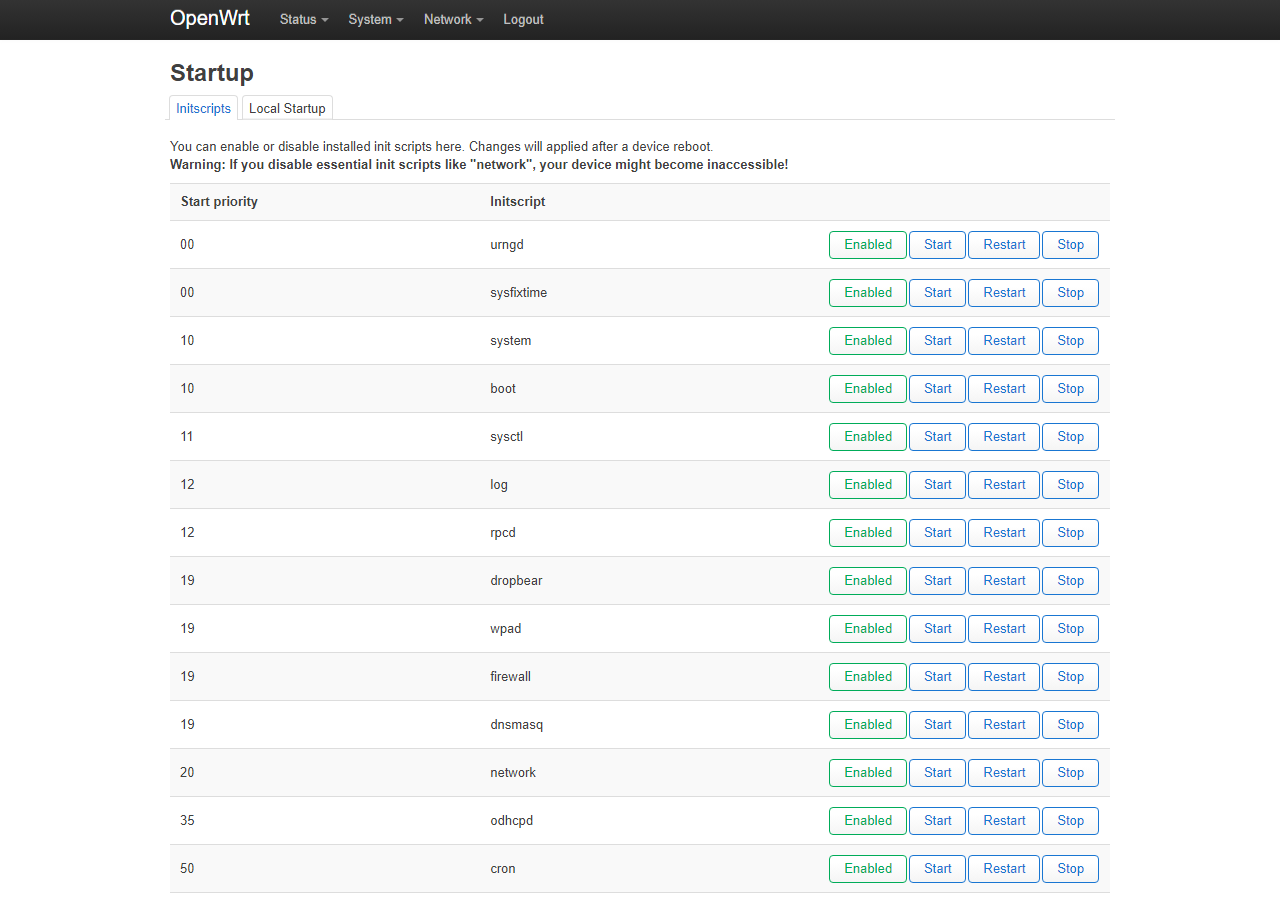Open the Network dropdown menu
Image resolution: width=1280 pixels, height=899 pixels.
point(453,20)
